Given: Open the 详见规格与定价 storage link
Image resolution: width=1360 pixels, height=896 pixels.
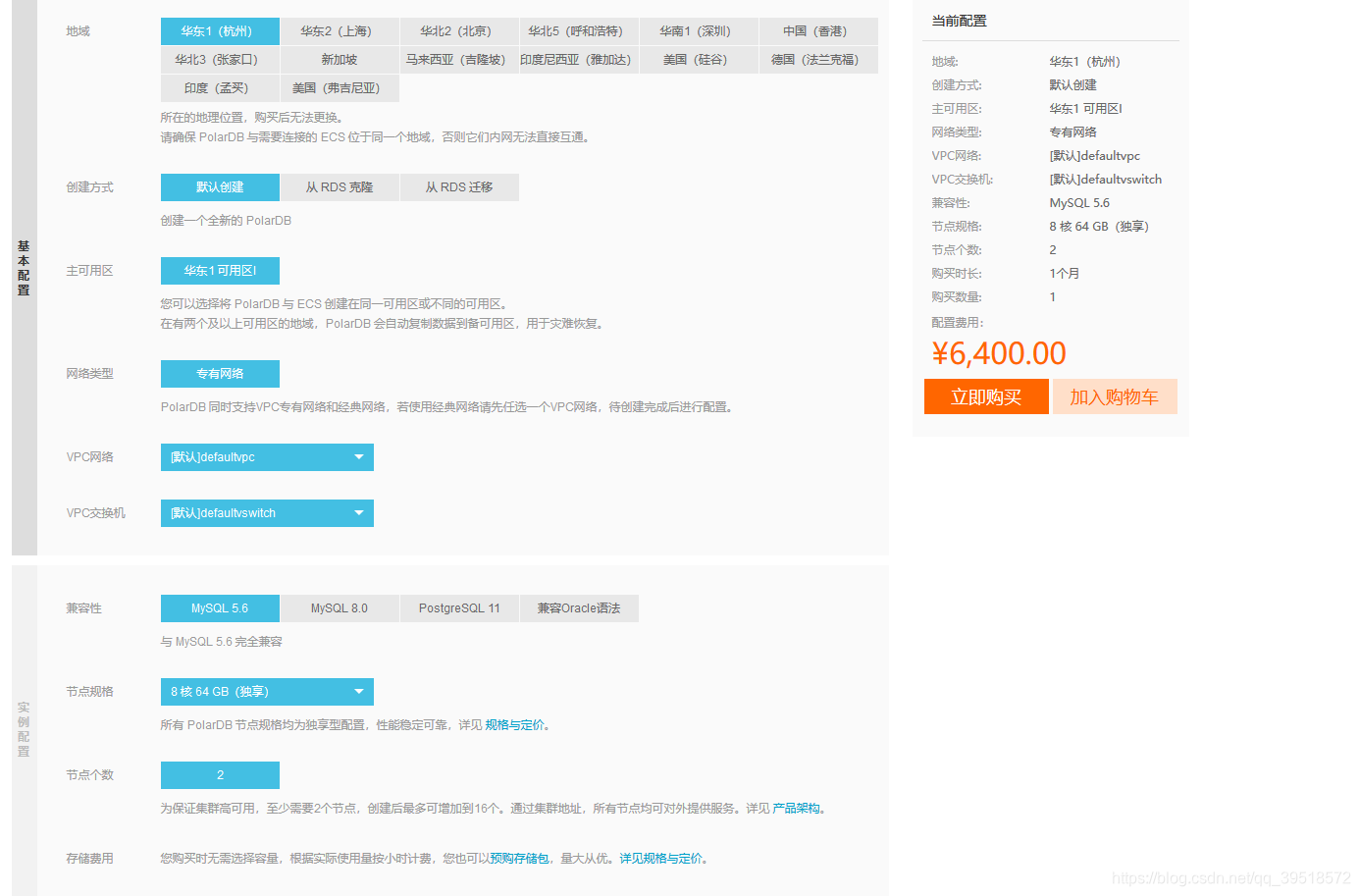Looking at the screenshot, I should click(661, 859).
